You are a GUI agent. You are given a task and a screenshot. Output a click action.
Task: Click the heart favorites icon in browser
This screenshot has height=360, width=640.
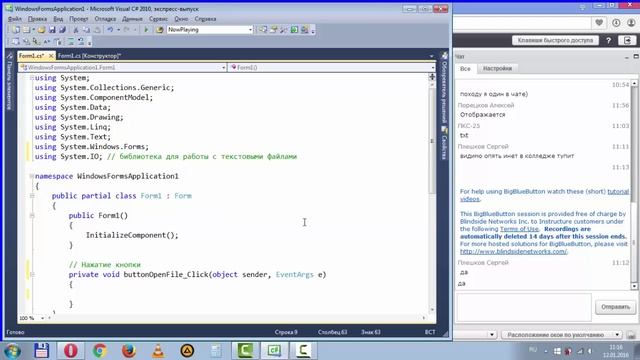pyautogui.click(x=599, y=23)
